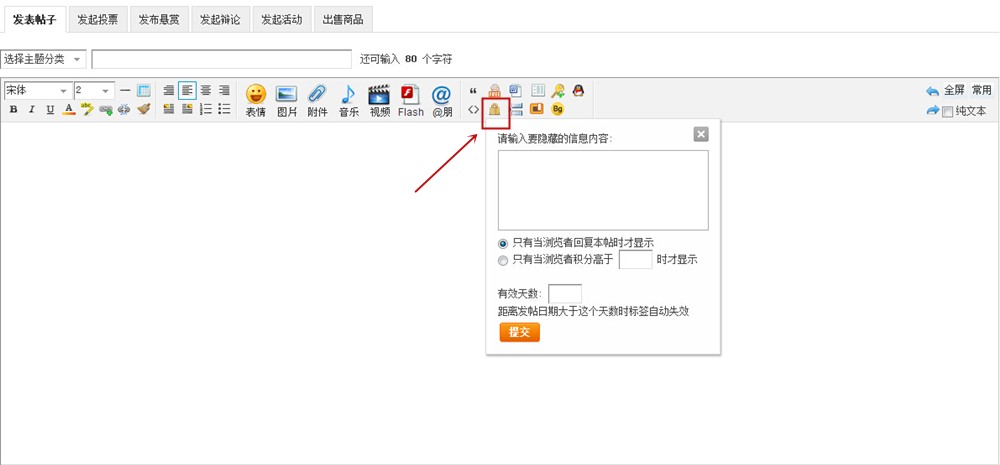This screenshot has width=1000, height=465.
Task: Apply italic formatting with the I icon
Action: coord(31,110)
